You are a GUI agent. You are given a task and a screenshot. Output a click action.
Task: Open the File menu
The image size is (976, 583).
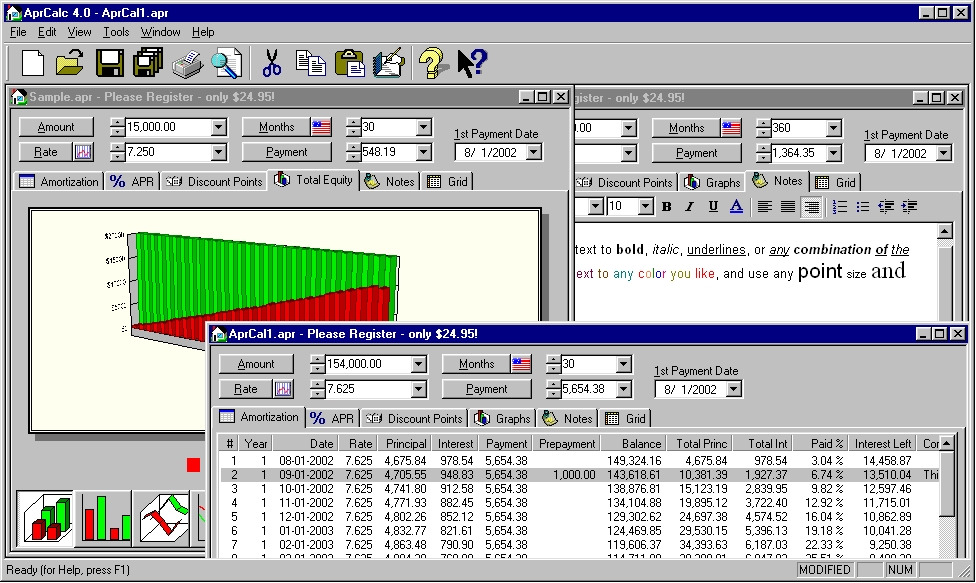[x=18, y=32]
